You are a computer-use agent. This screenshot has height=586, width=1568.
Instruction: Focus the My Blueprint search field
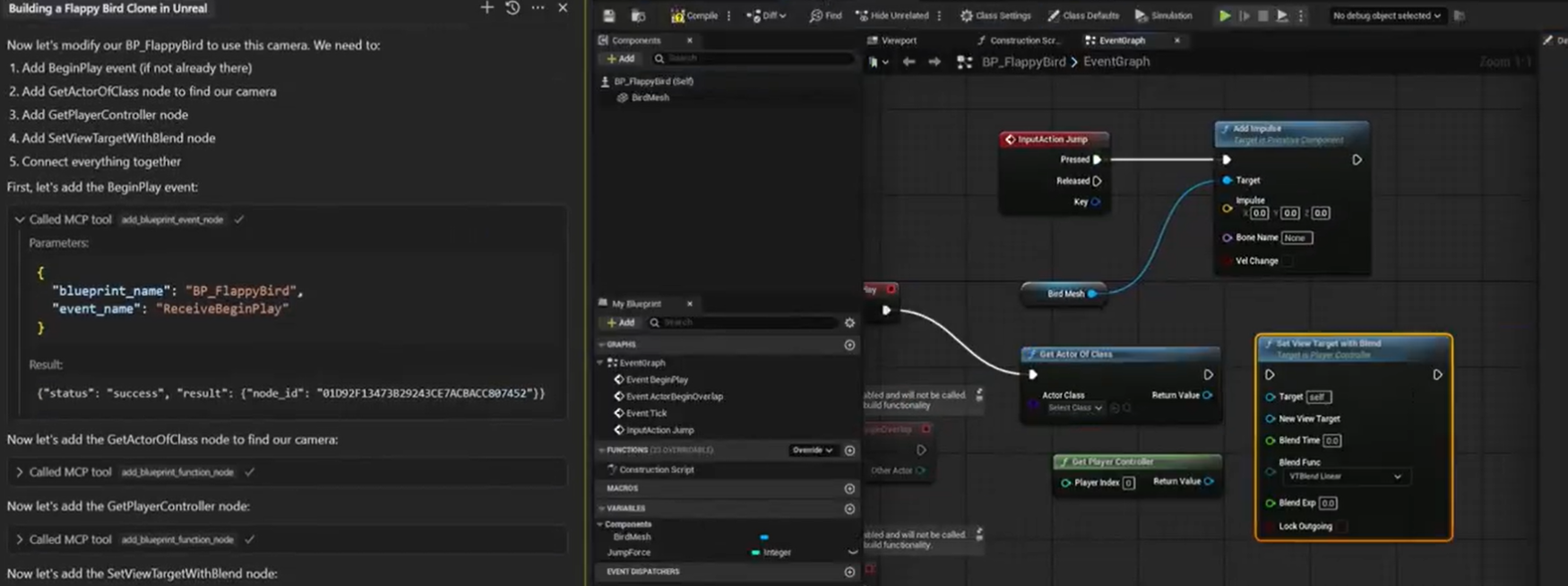[744, 323]
